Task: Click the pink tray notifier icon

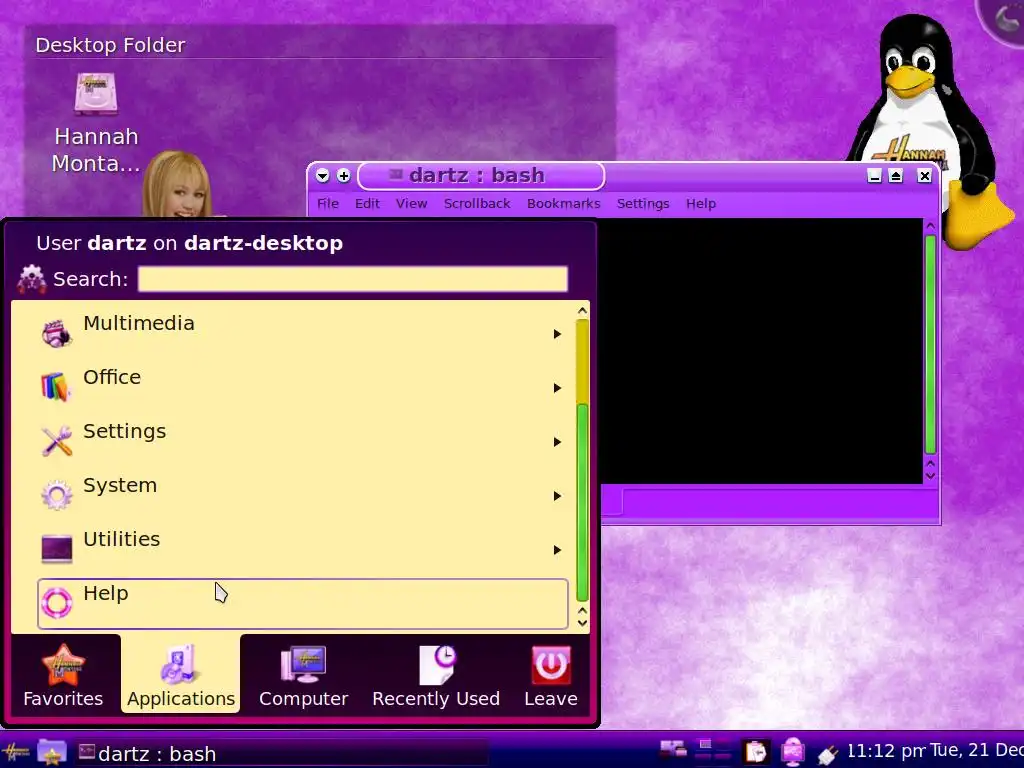Action: (x=792, y=752)
